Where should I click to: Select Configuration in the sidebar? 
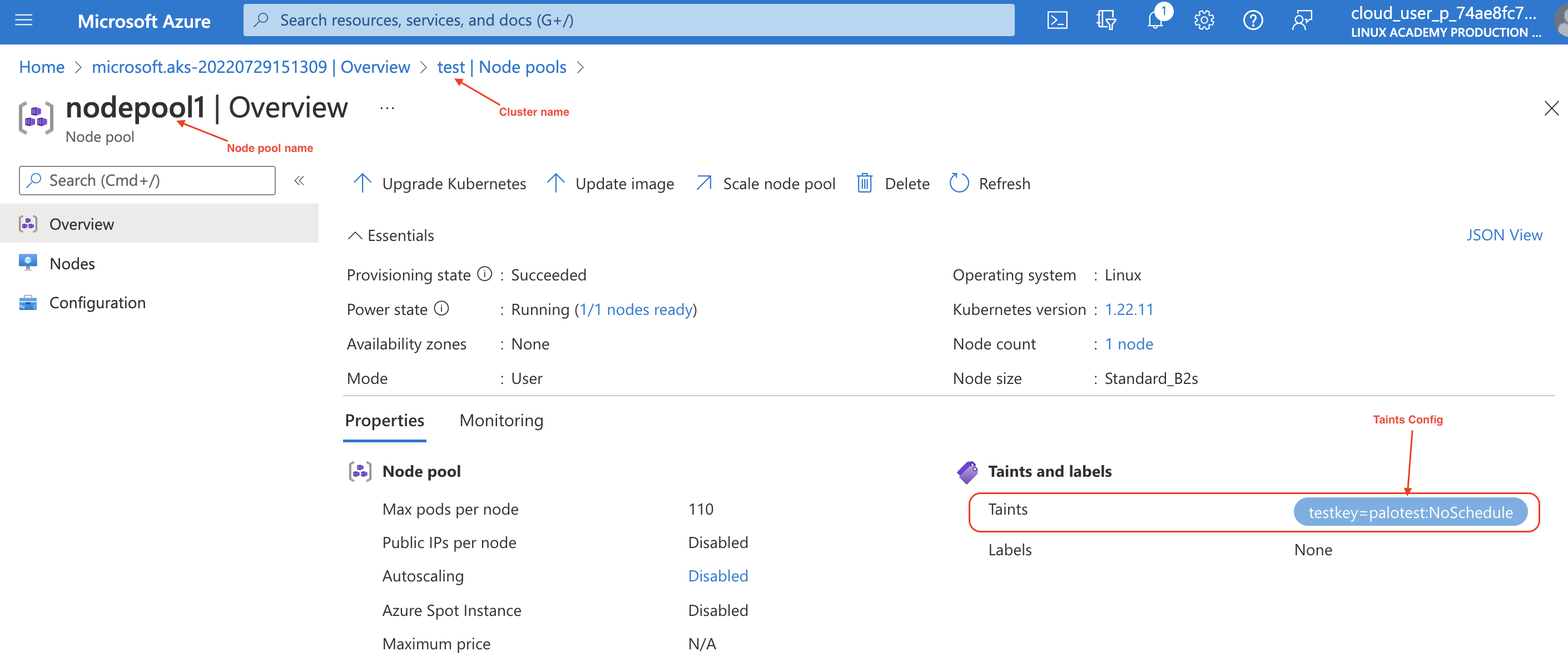97,303
